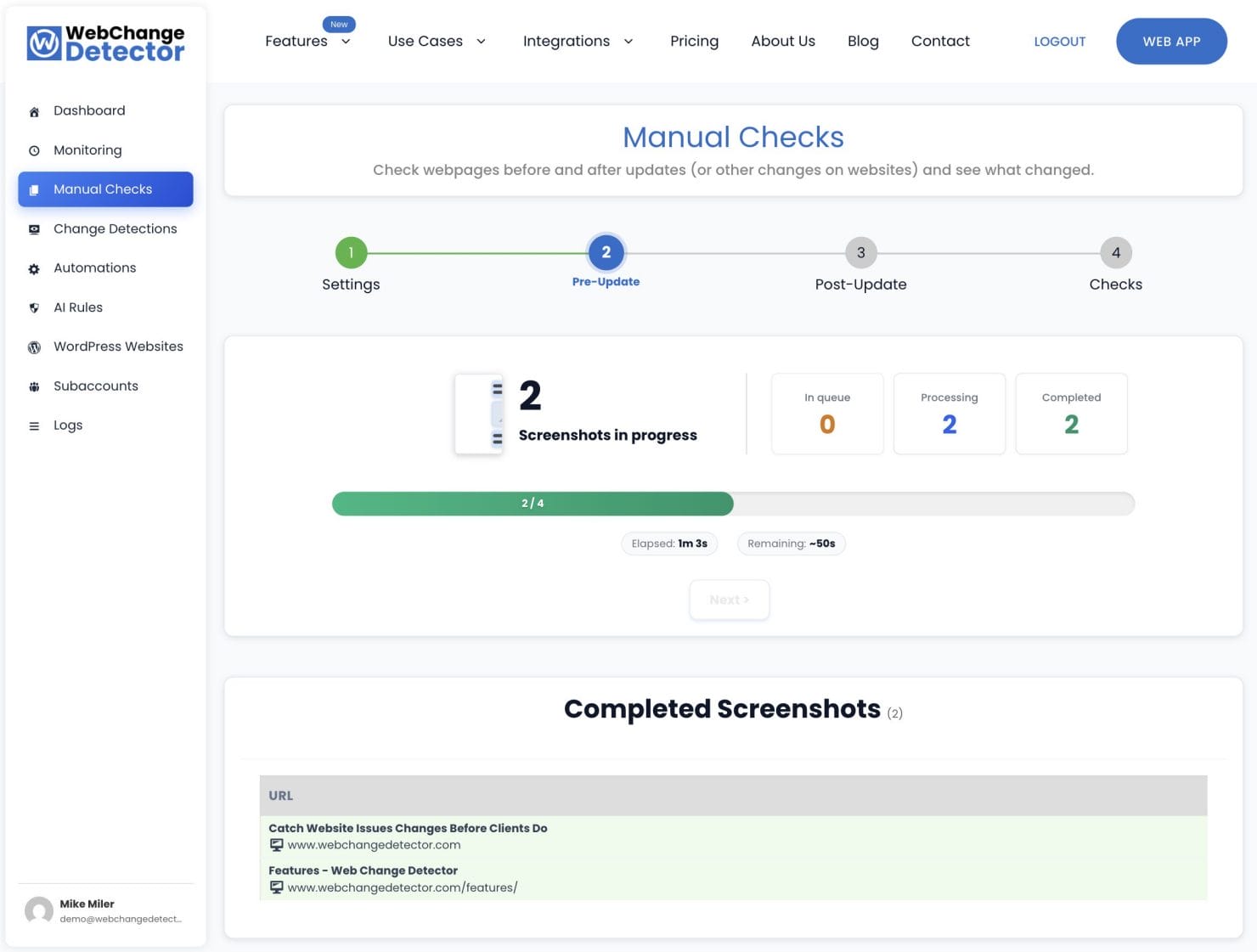This screenshot has width=1257, height=952.
Task: Open the Use Cases dropdown
Action: pyautogui.click(x=437, y=41)
